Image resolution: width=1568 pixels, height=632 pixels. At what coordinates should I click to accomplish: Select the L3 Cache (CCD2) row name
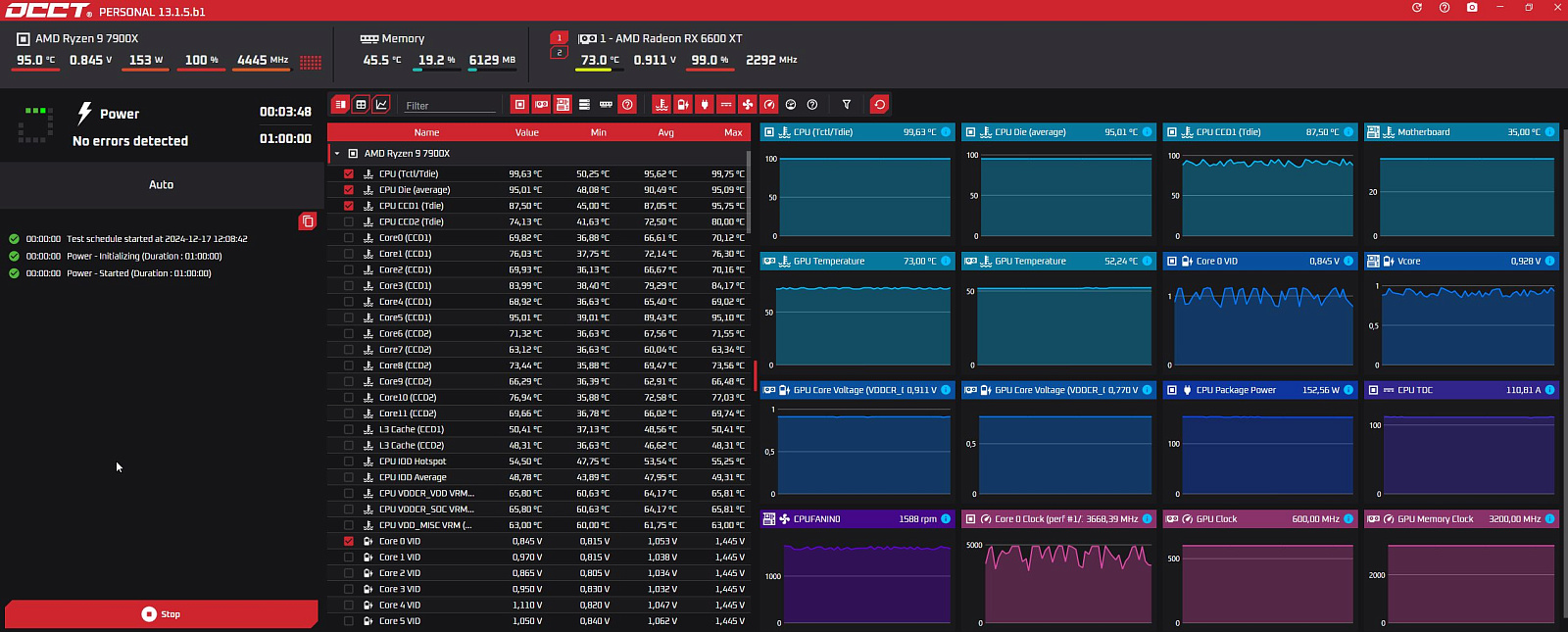point(412,445)
